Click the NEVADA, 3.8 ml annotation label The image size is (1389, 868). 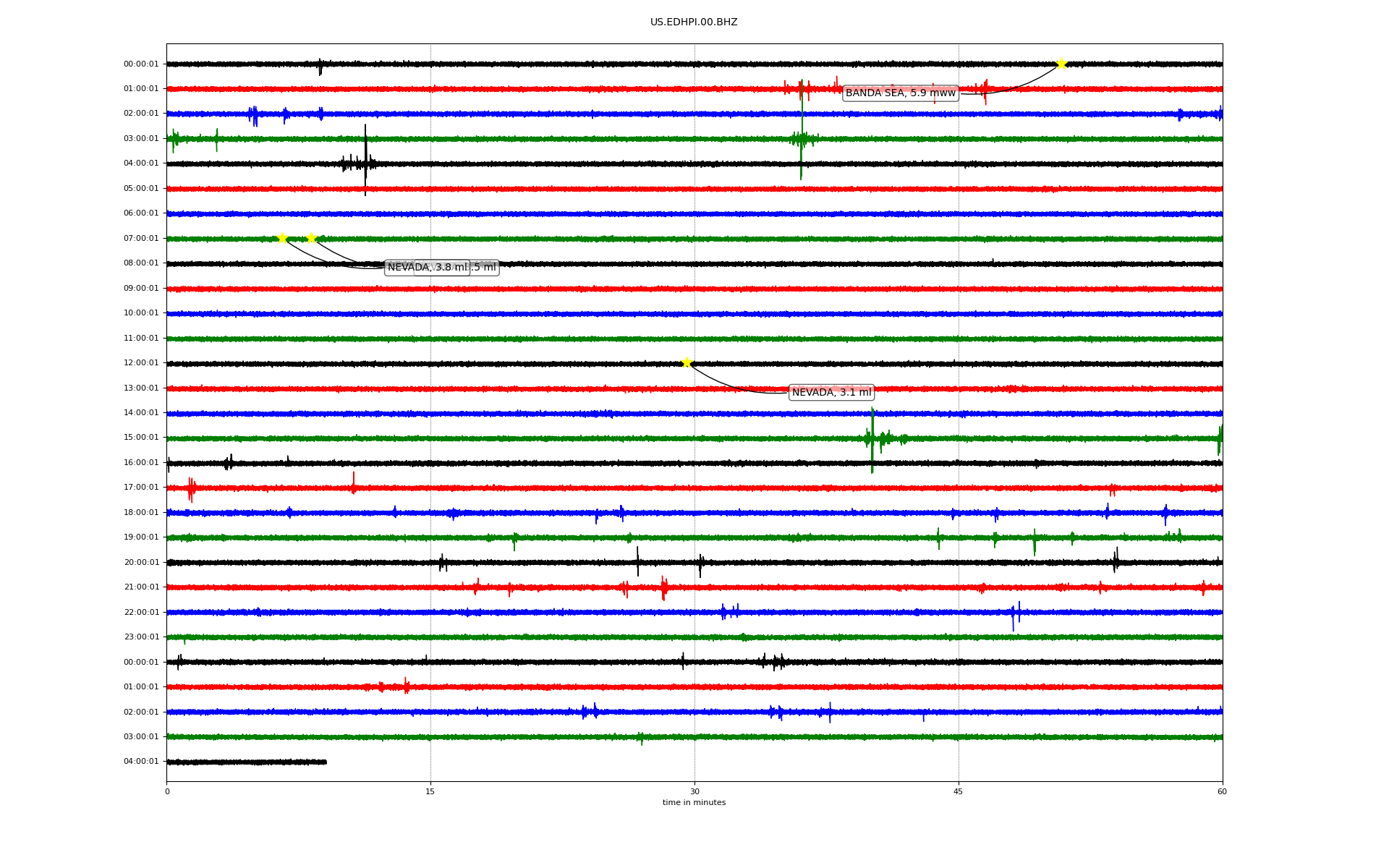428,268
